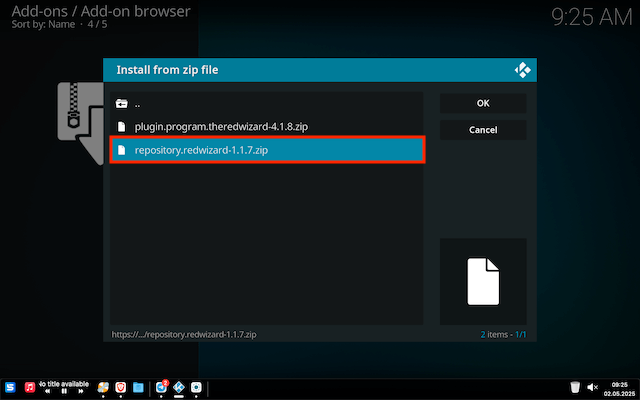
Task: Click the Add-ons / Add-on browser heading
Action: (x=101, y=11)
